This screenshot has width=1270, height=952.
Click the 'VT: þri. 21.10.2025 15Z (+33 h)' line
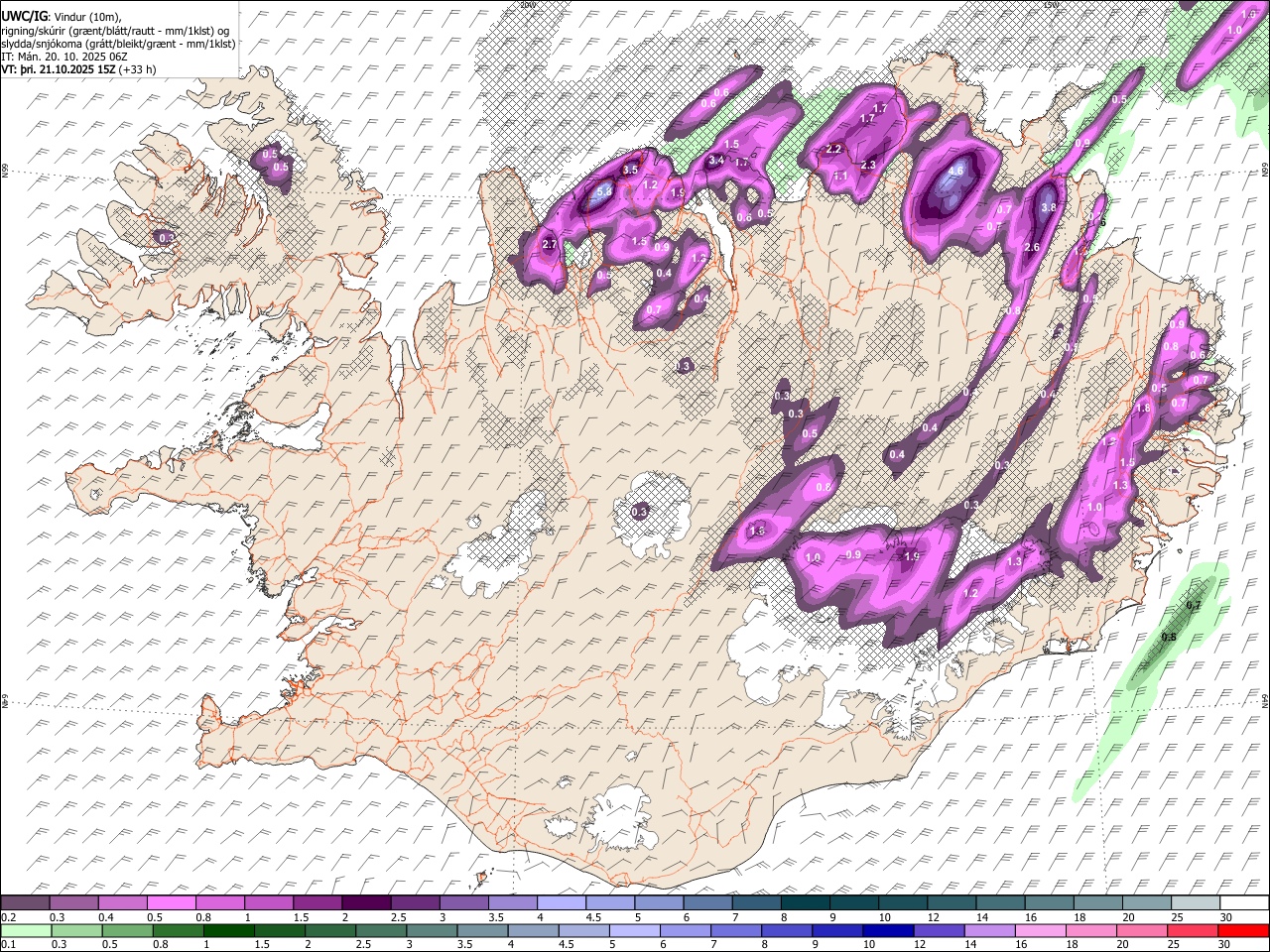78,70
